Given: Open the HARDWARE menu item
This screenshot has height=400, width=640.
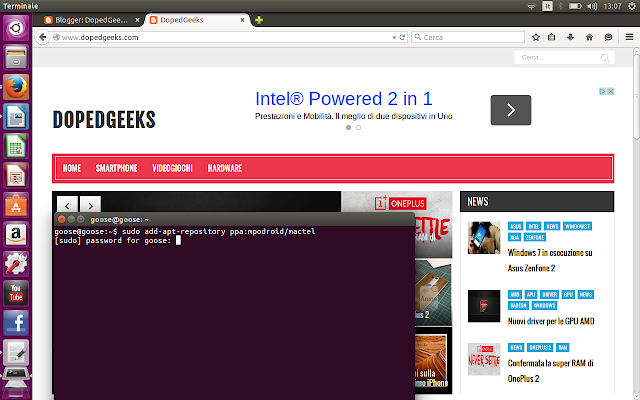Looking at the screenshot, I should tap(225, 168).
